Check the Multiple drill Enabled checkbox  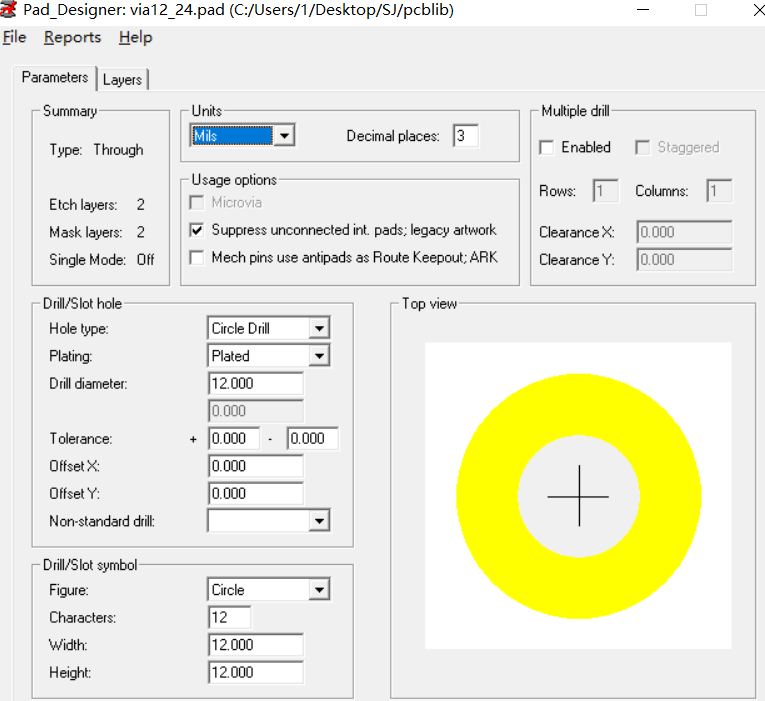pos(547,147)
